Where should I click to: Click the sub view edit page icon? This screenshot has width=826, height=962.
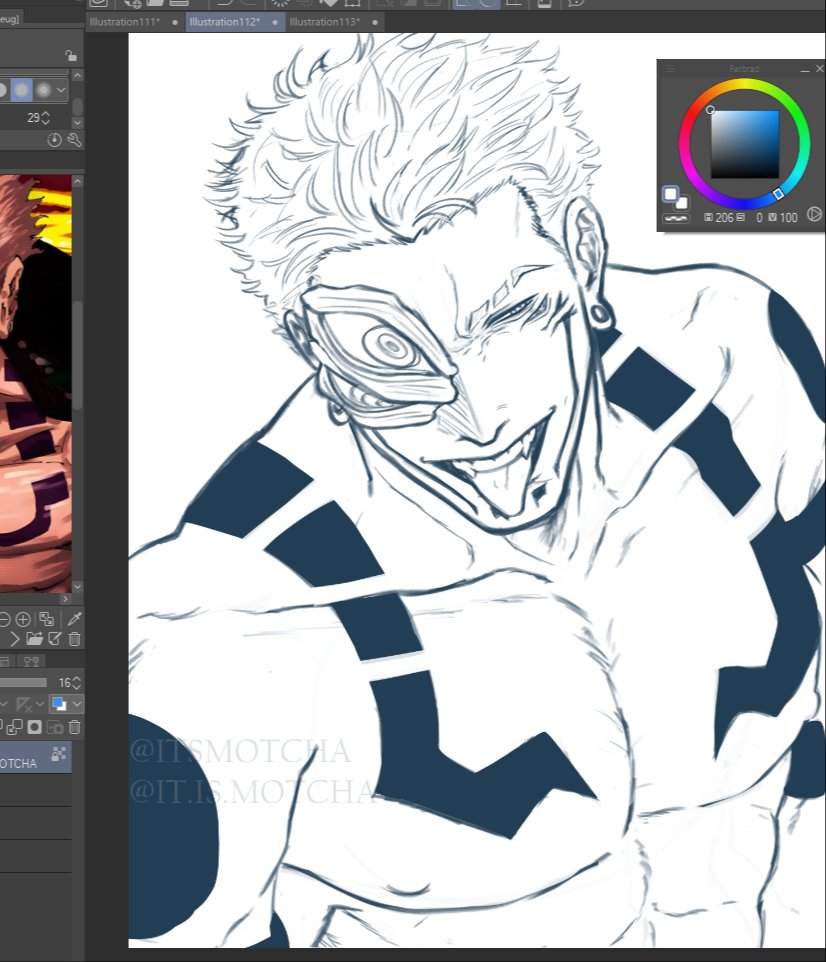click(x=55, y=639)
